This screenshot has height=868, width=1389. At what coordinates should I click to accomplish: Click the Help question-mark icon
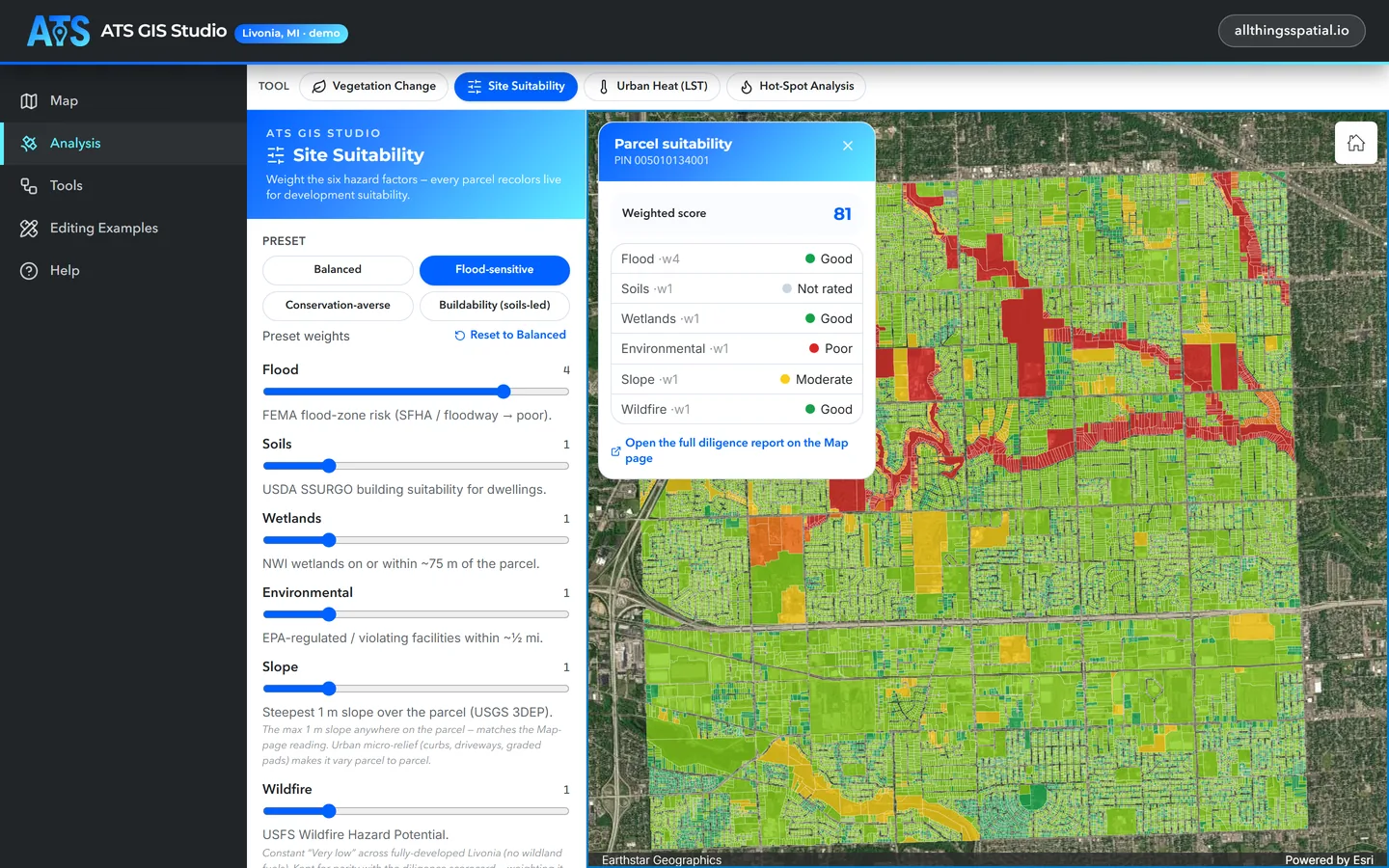coord(29,271)
